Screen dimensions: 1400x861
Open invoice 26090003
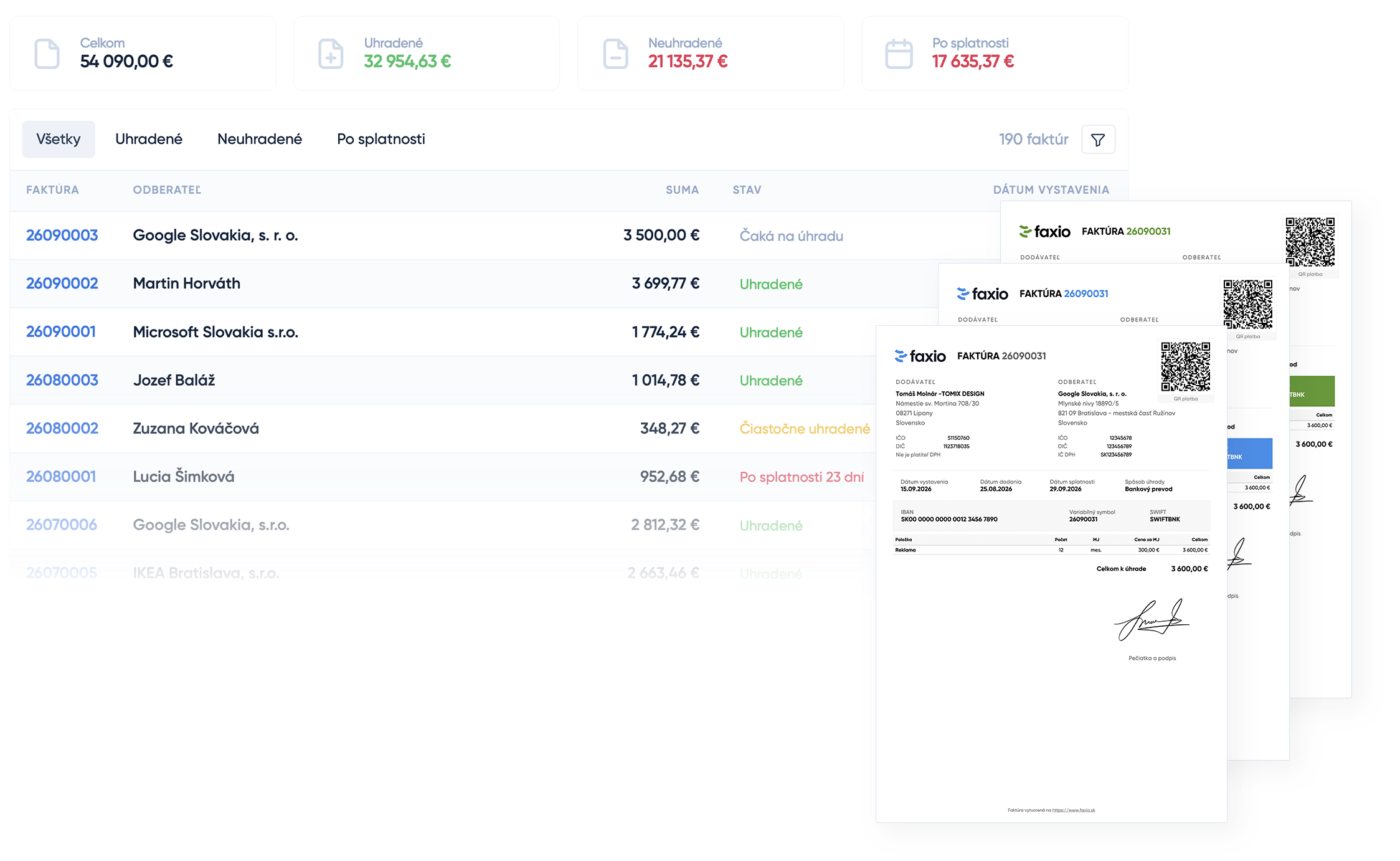tap(62, 235)
